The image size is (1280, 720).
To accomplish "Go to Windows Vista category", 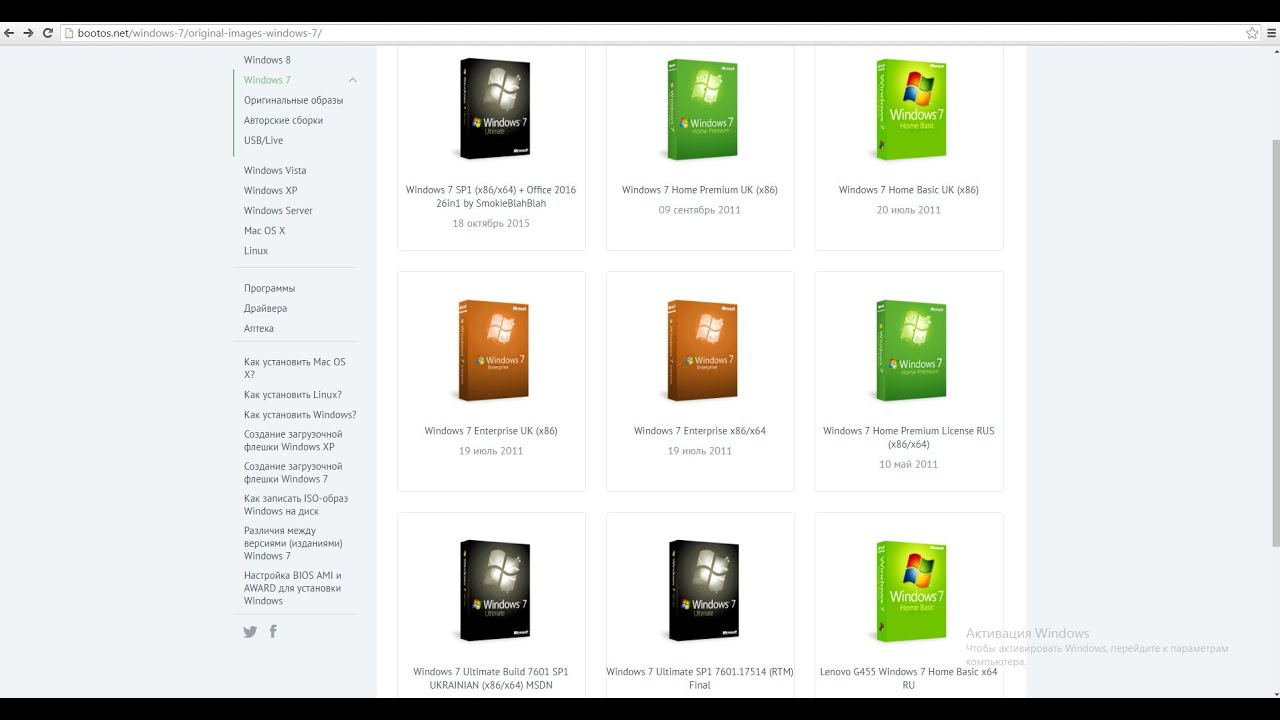I will [275, 170].
